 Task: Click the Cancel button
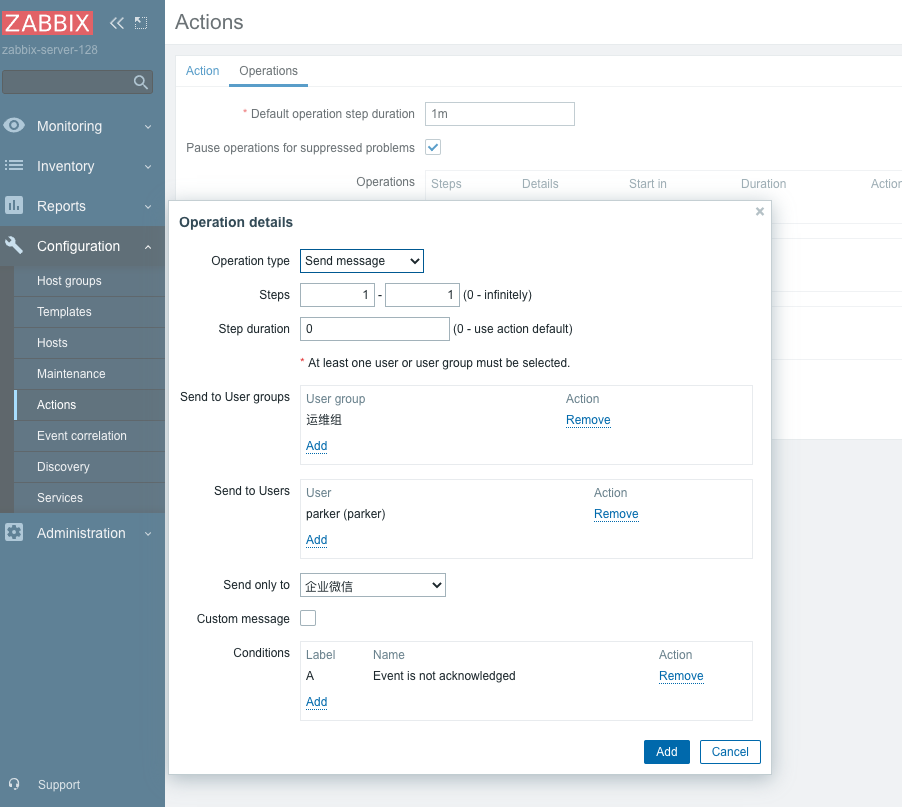730,752
